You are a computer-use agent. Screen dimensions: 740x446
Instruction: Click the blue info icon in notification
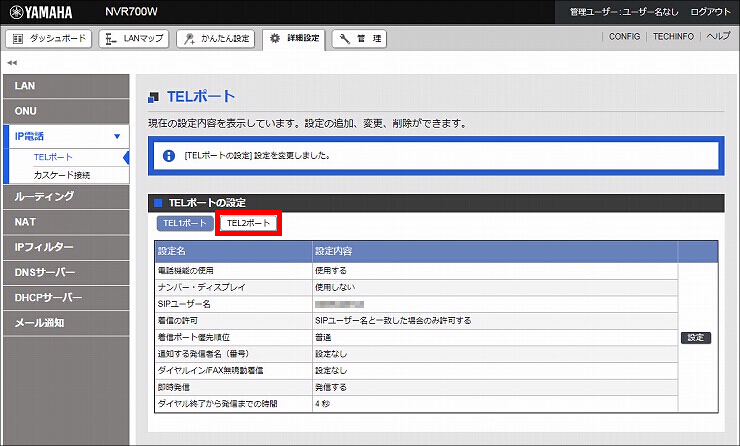(x=168, y=156)
